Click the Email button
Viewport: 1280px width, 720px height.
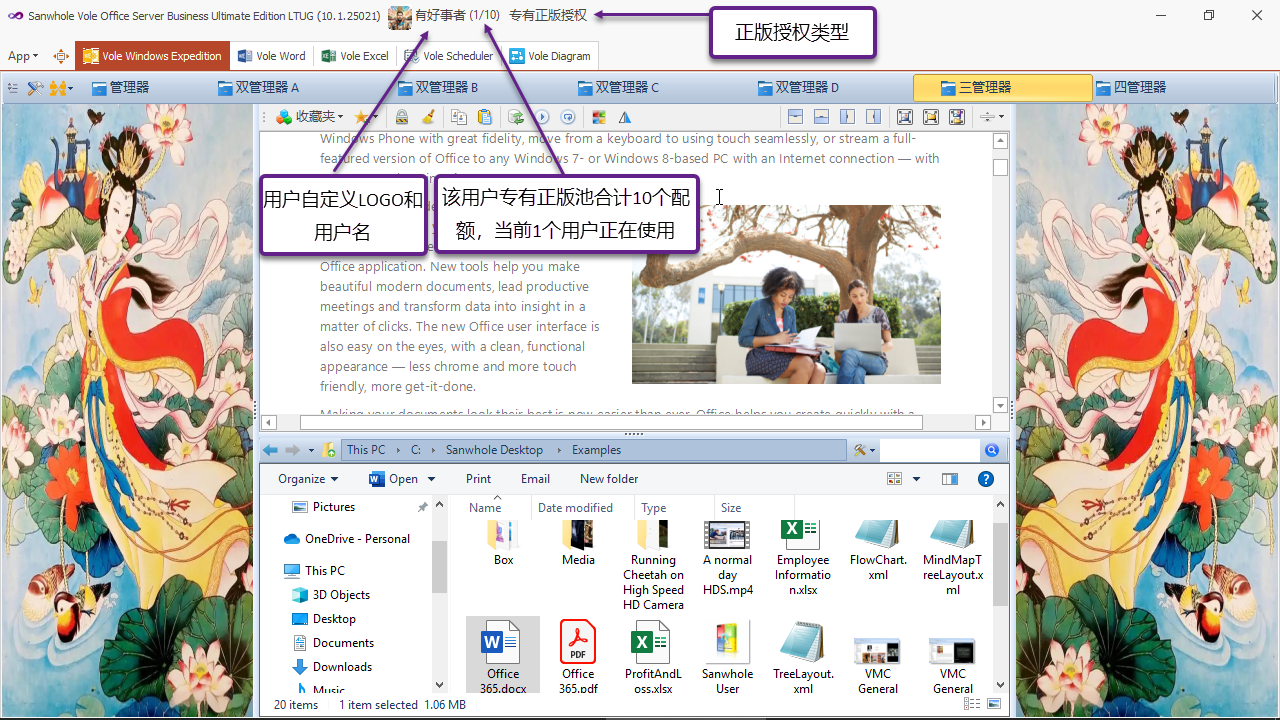(535, 479)
